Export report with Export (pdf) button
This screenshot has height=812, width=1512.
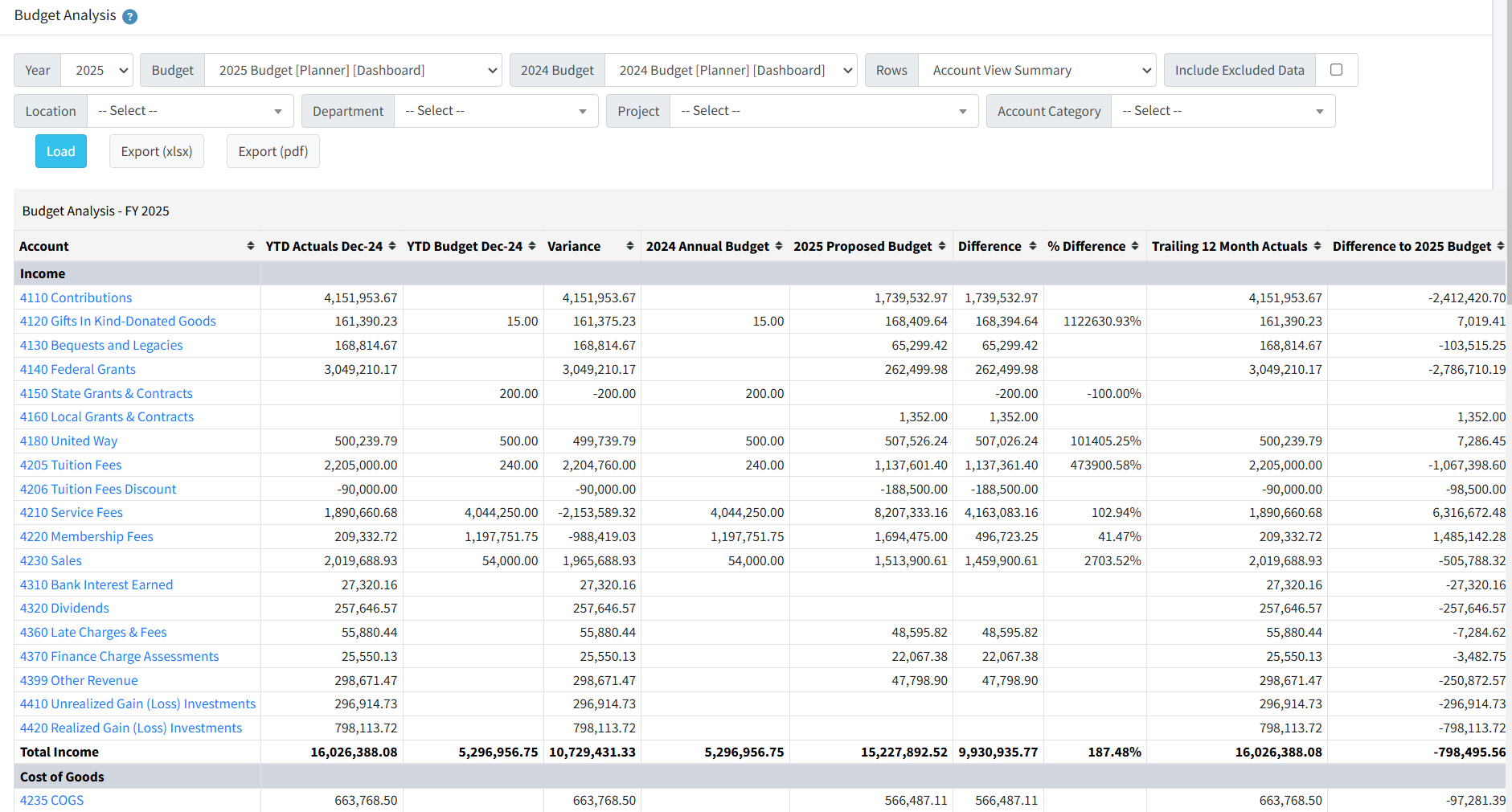[273, 151]
